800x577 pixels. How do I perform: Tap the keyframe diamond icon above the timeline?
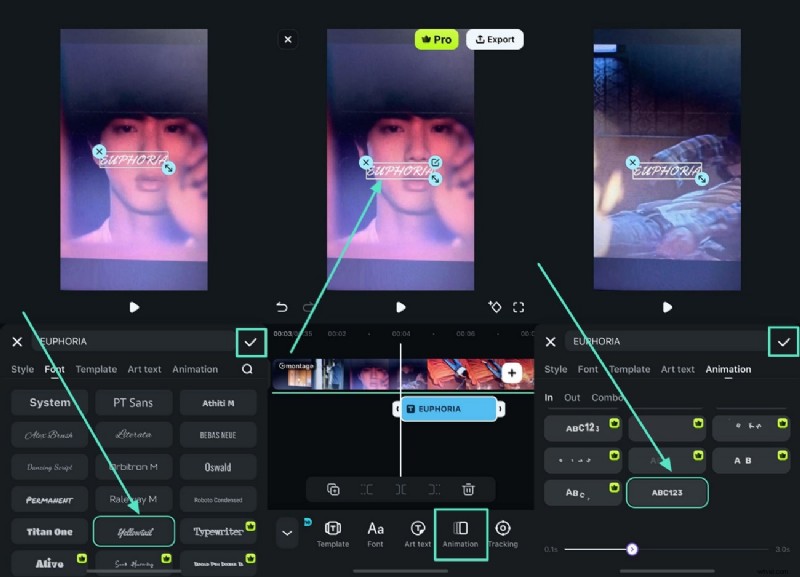click(x=494, y=308)
